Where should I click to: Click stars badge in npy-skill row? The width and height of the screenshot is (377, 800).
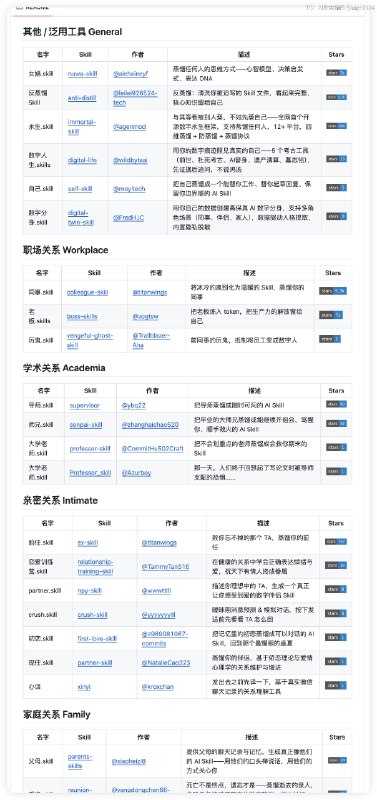coord(336,589)
